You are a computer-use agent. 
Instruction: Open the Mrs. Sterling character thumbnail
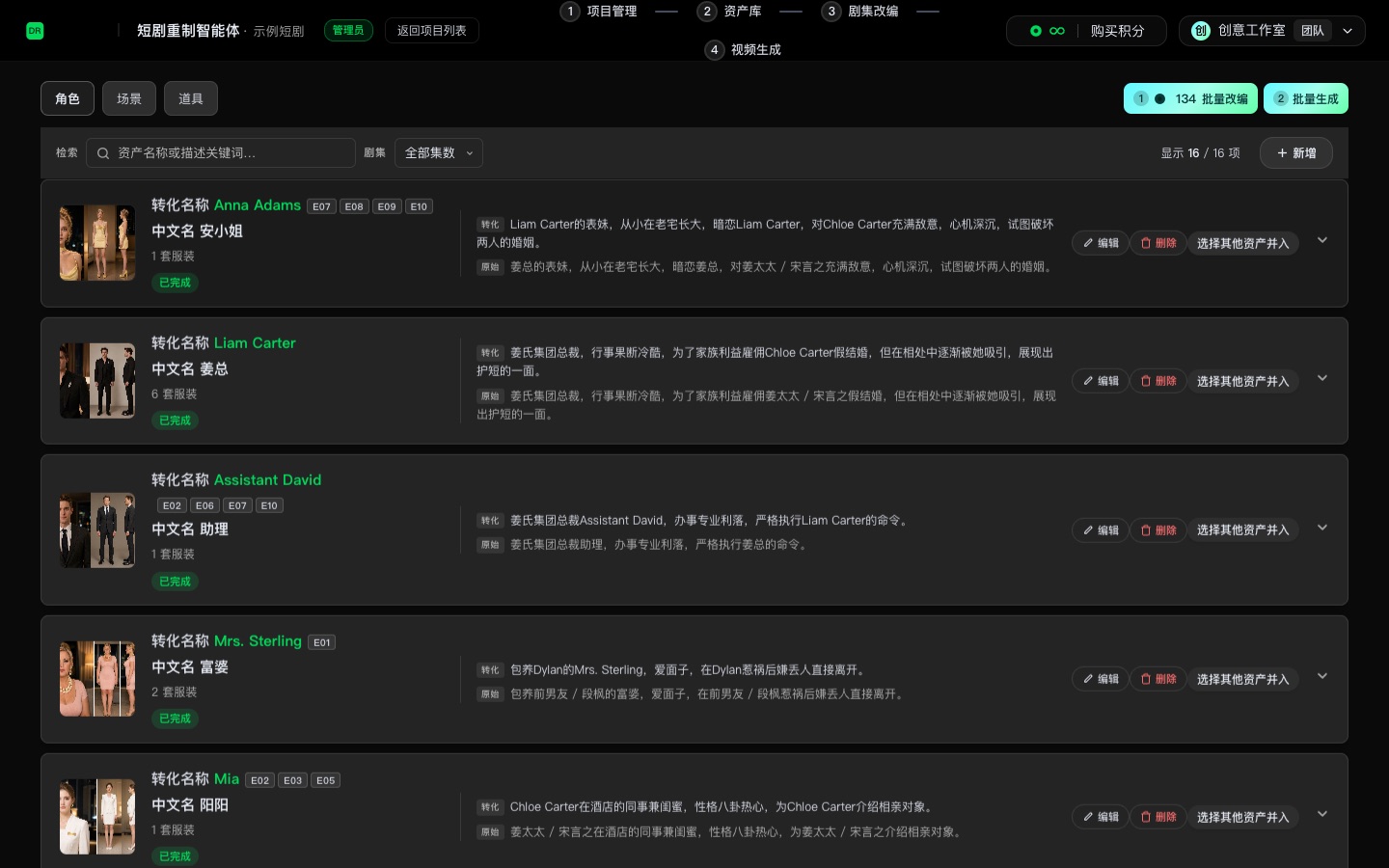point(97,679)
